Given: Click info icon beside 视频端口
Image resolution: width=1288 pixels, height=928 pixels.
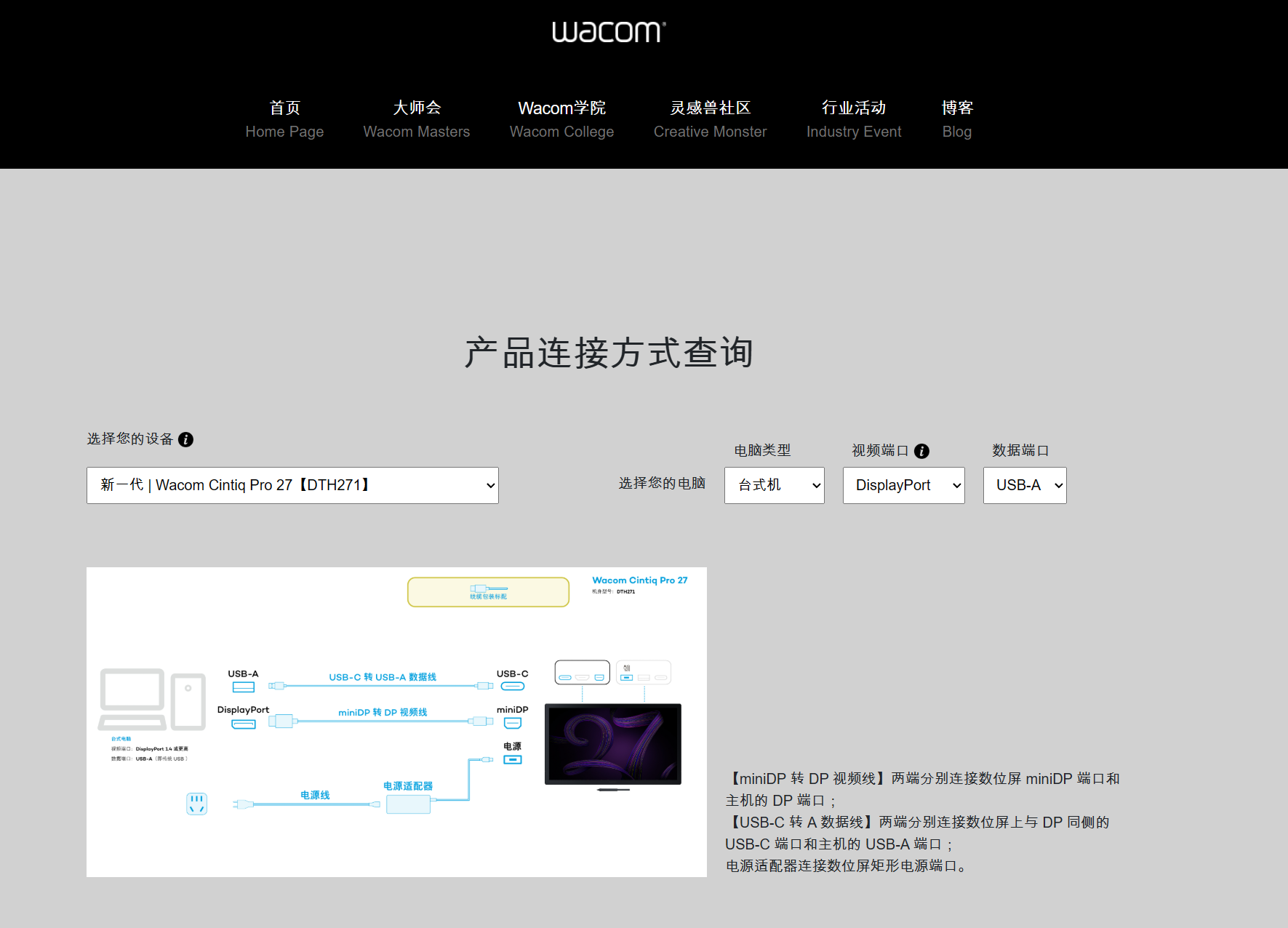Looking at the screenshot, I should pyautogui.click(x=921, y=451).
